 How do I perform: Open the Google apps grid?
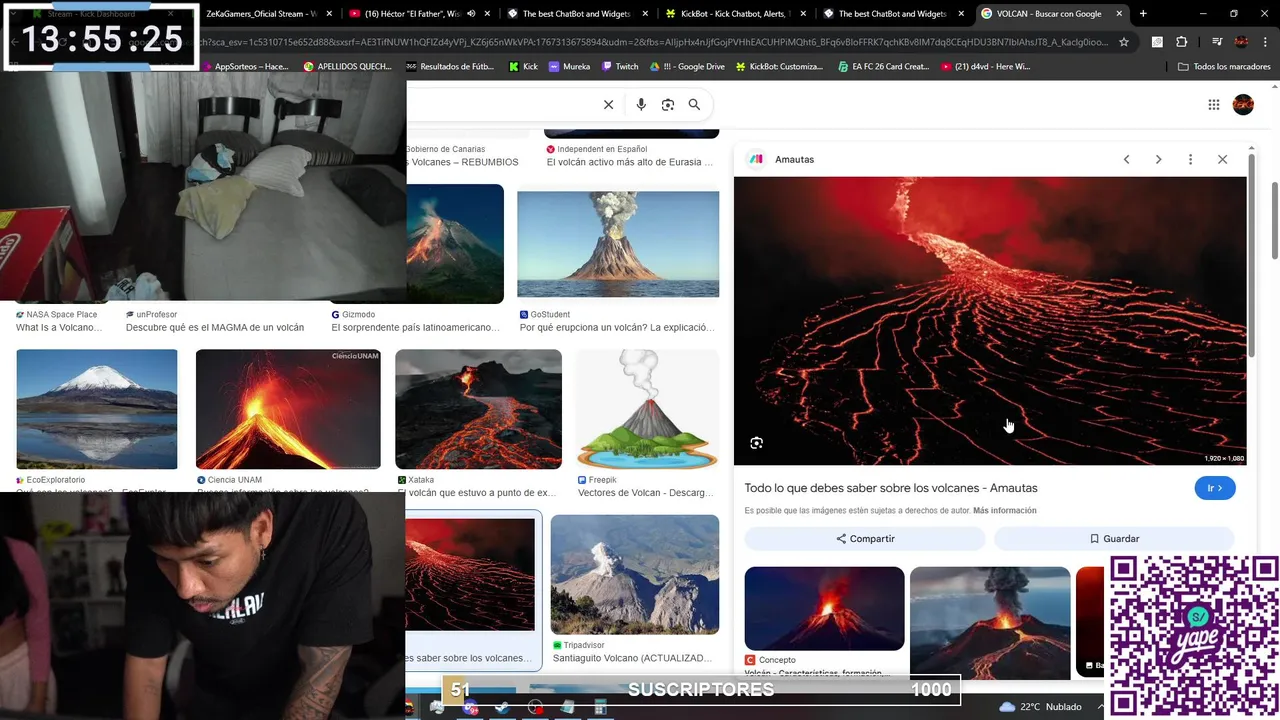pyautogui.click(x=1214, y=104)
